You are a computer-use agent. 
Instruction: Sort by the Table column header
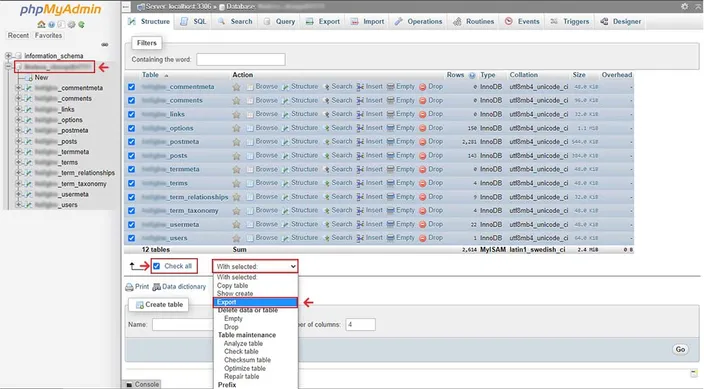coord(150,75)
